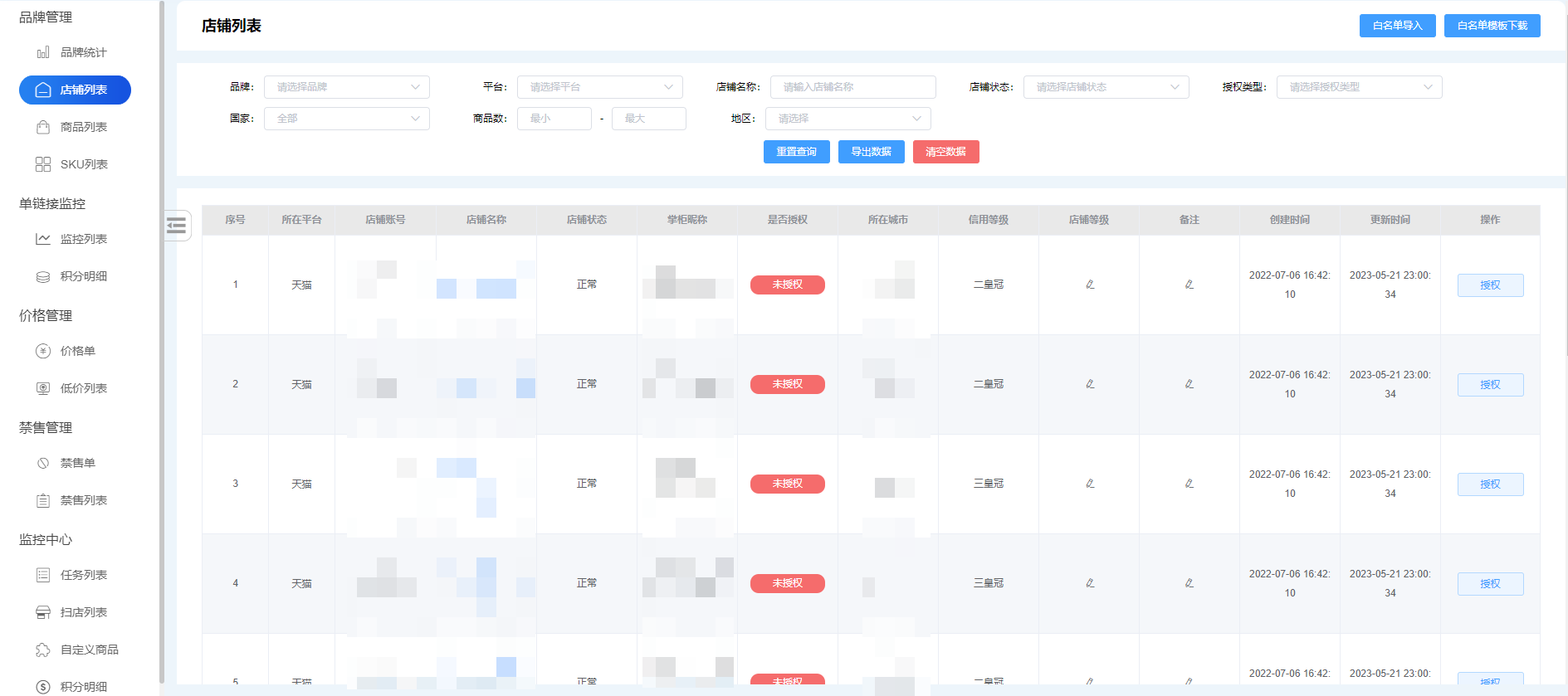The image size is (1568, 696).
Task: Edit 备注 pencil icon in row 2
Action: coord(1189,384)
